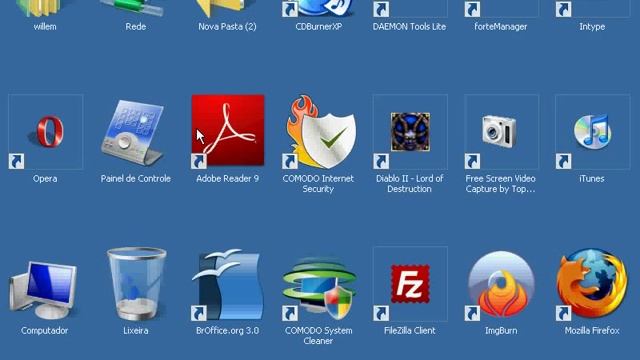Viewport: 640px width, 360px height.
Task: Click the "BrOffice.org 3.0" text label
Action: click(x=227, y=331)
